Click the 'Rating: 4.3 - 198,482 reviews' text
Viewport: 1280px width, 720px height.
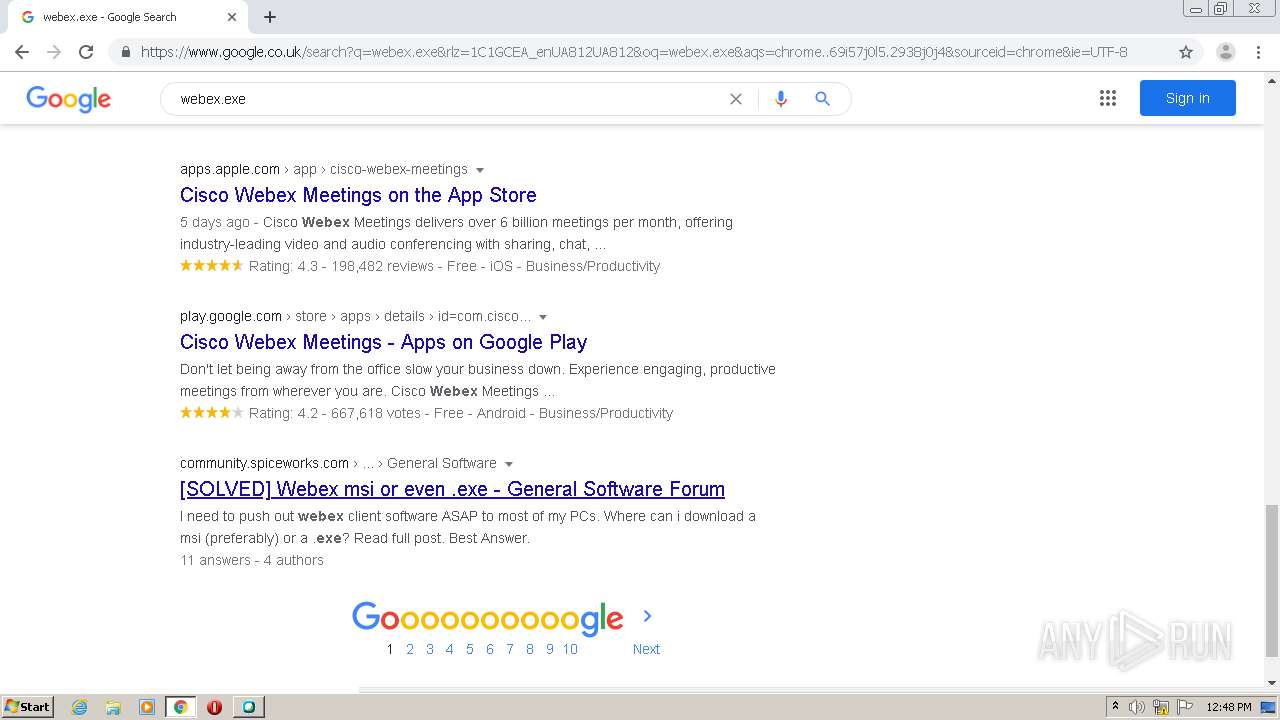(x=341, y=266)
